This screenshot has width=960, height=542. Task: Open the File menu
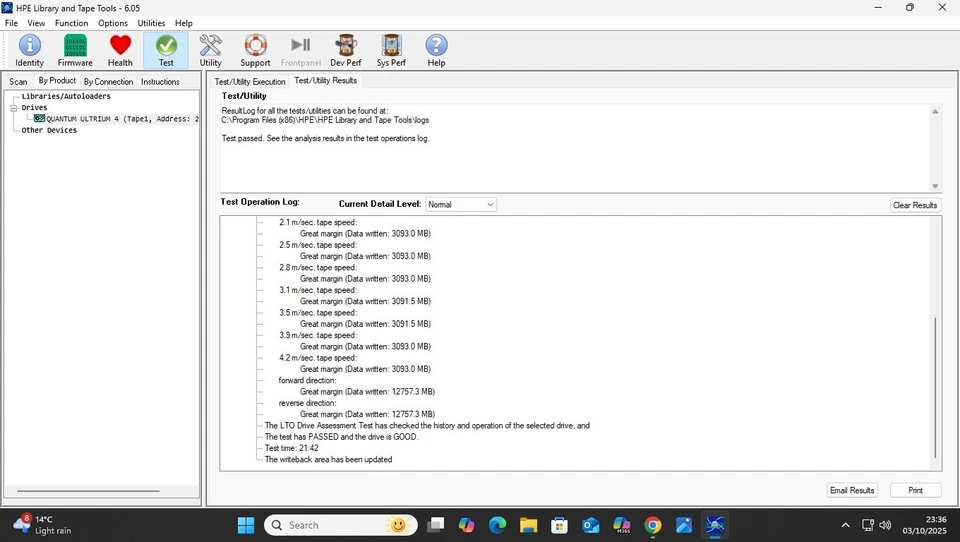(11, 23)
